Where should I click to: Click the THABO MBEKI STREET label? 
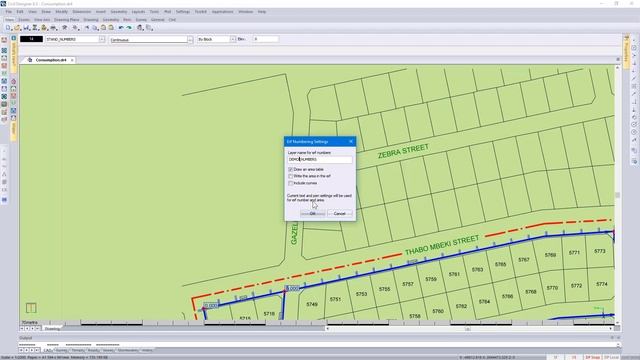[x=442, y=245]
